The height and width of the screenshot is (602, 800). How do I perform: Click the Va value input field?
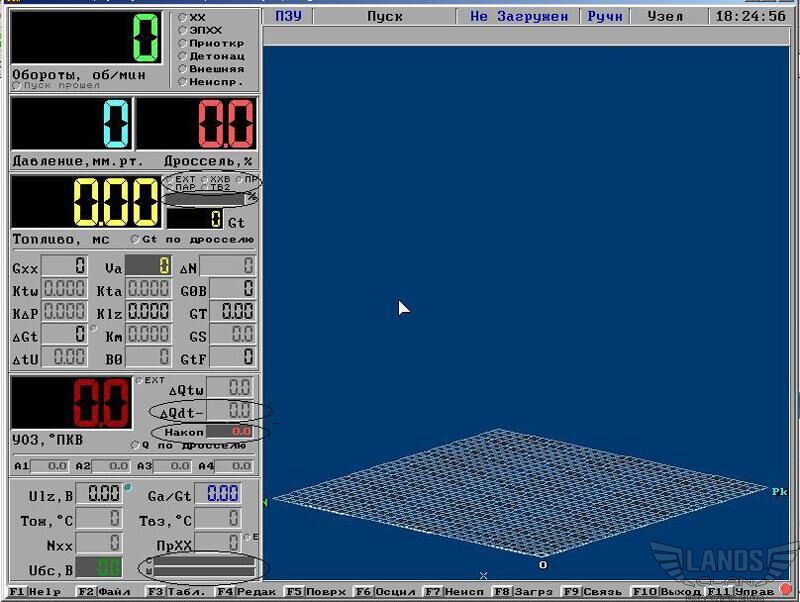tap(148, 266)
